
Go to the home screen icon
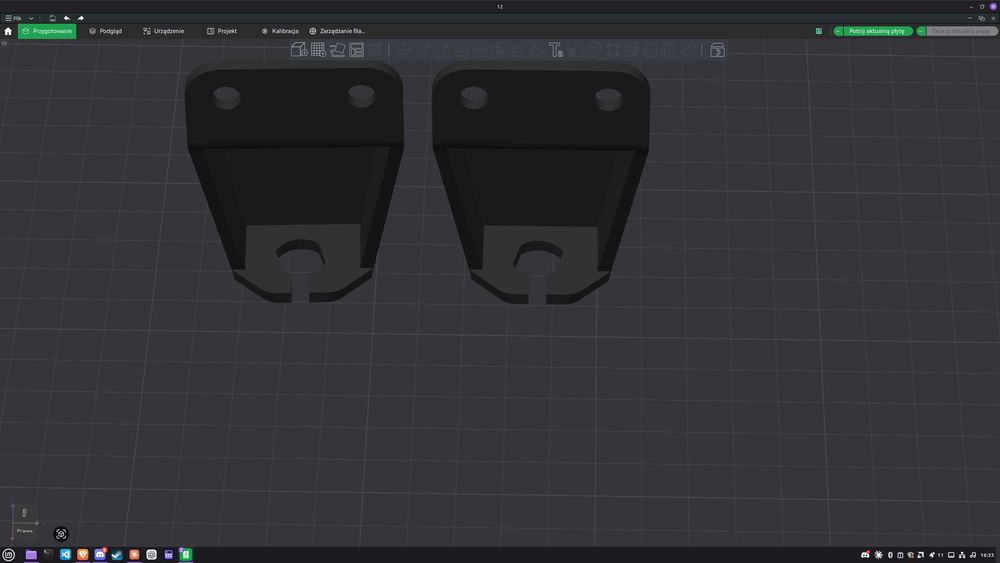(8, 31)
